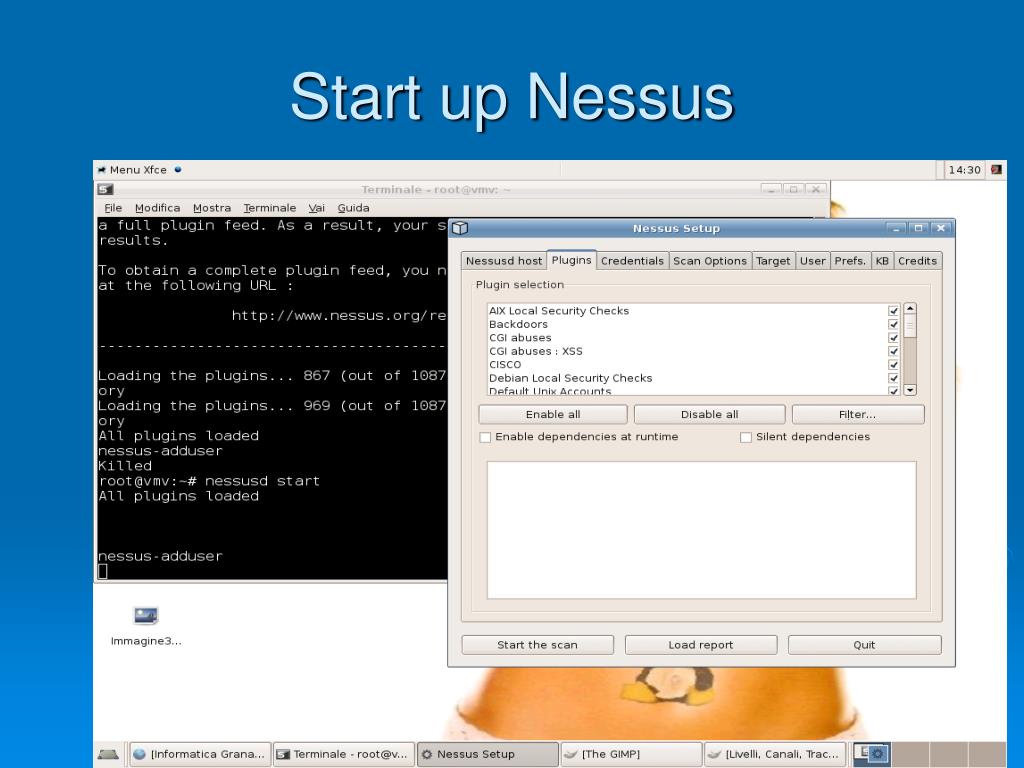This screenshot has height=768, width=1024.
Task: Click plugin list scroll down arrow
Action: click(910, 390)
